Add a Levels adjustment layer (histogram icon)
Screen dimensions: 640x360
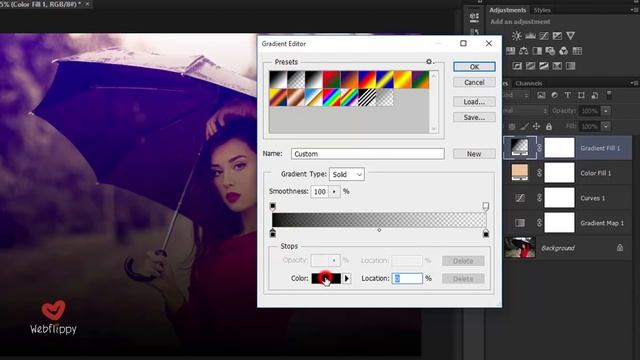pyautogui.click(x=530, y=36)
